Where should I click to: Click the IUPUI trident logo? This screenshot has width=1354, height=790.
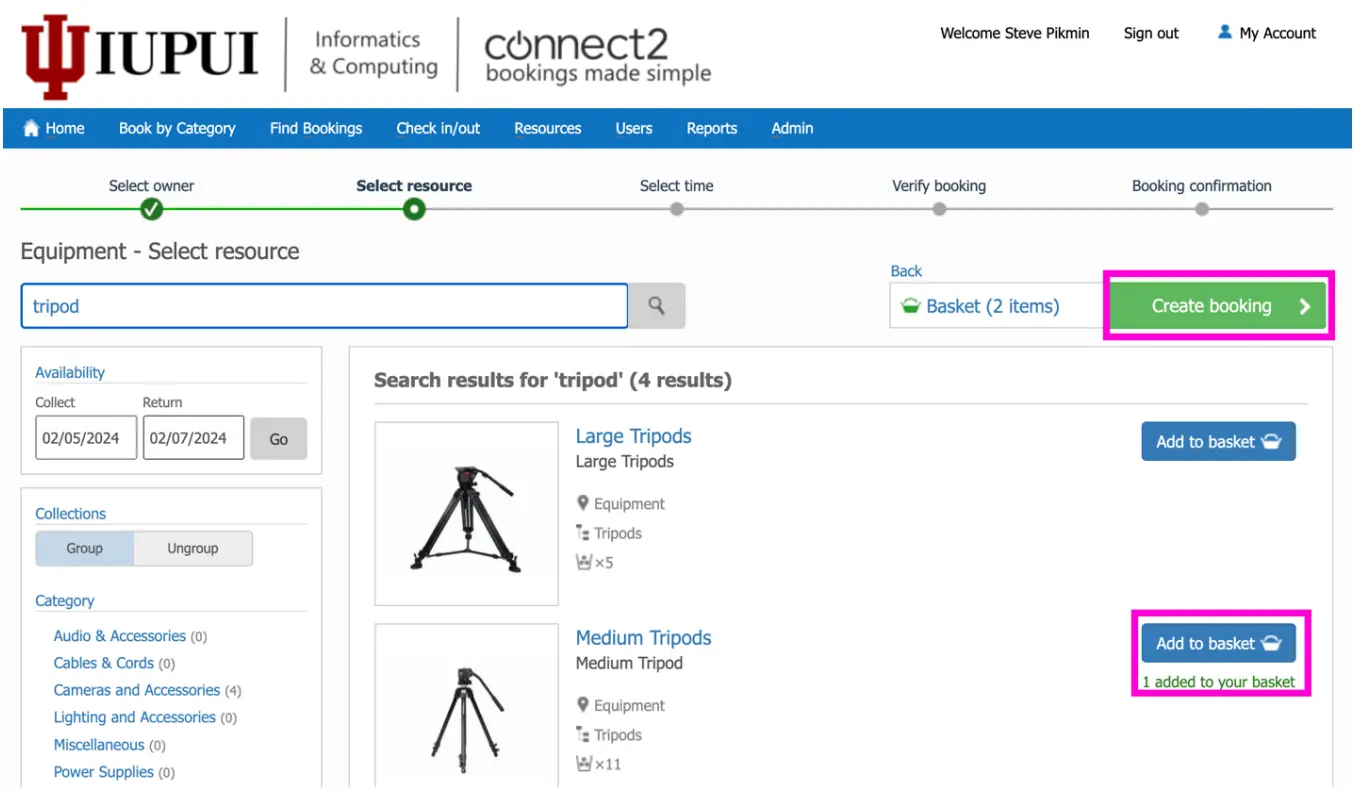point(54,56)
